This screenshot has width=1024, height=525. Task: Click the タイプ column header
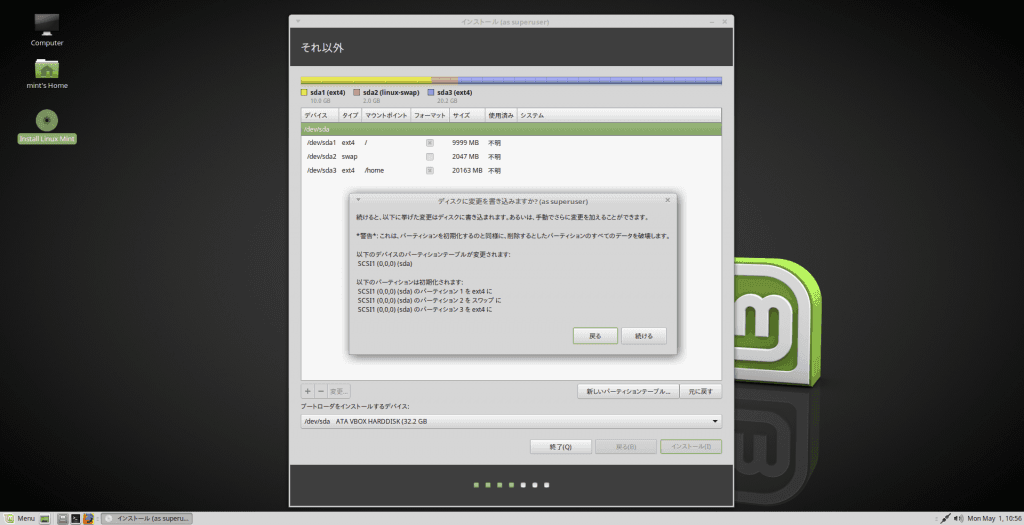[350, 115]
